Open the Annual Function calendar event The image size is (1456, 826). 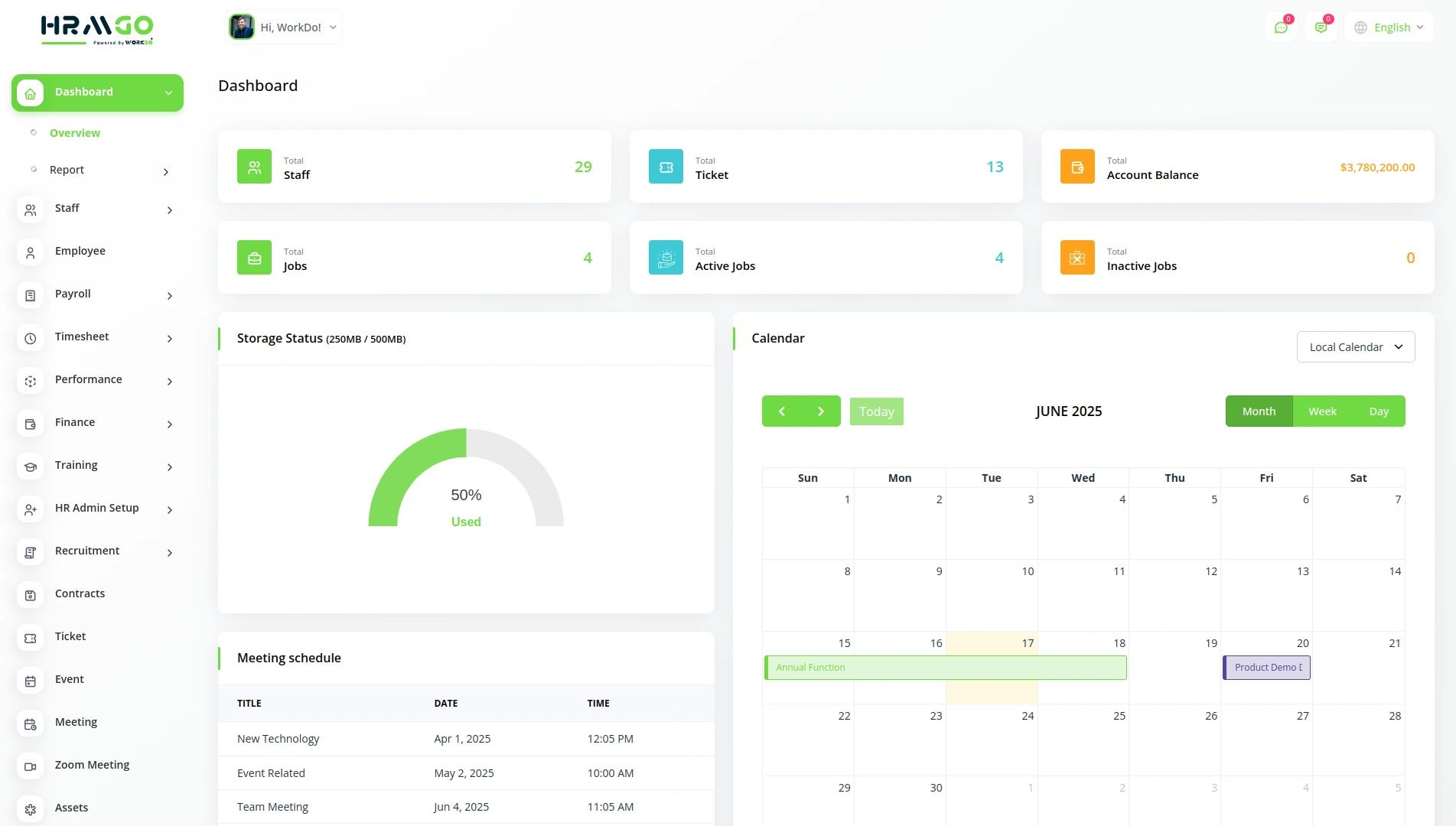coord(945,668)
